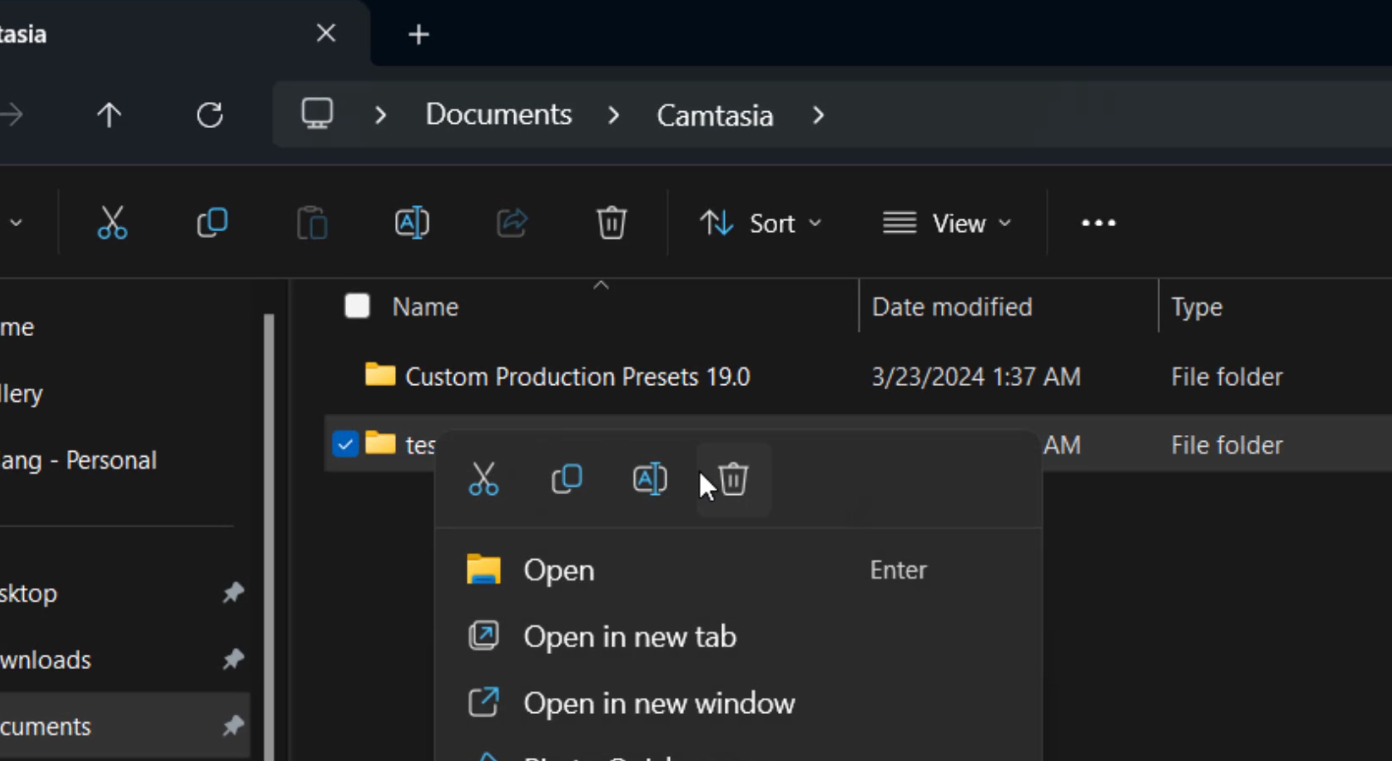Screen dimensions: 1392x761
Task: Choose Open in the context menu
Action: [x=738, y=570]
